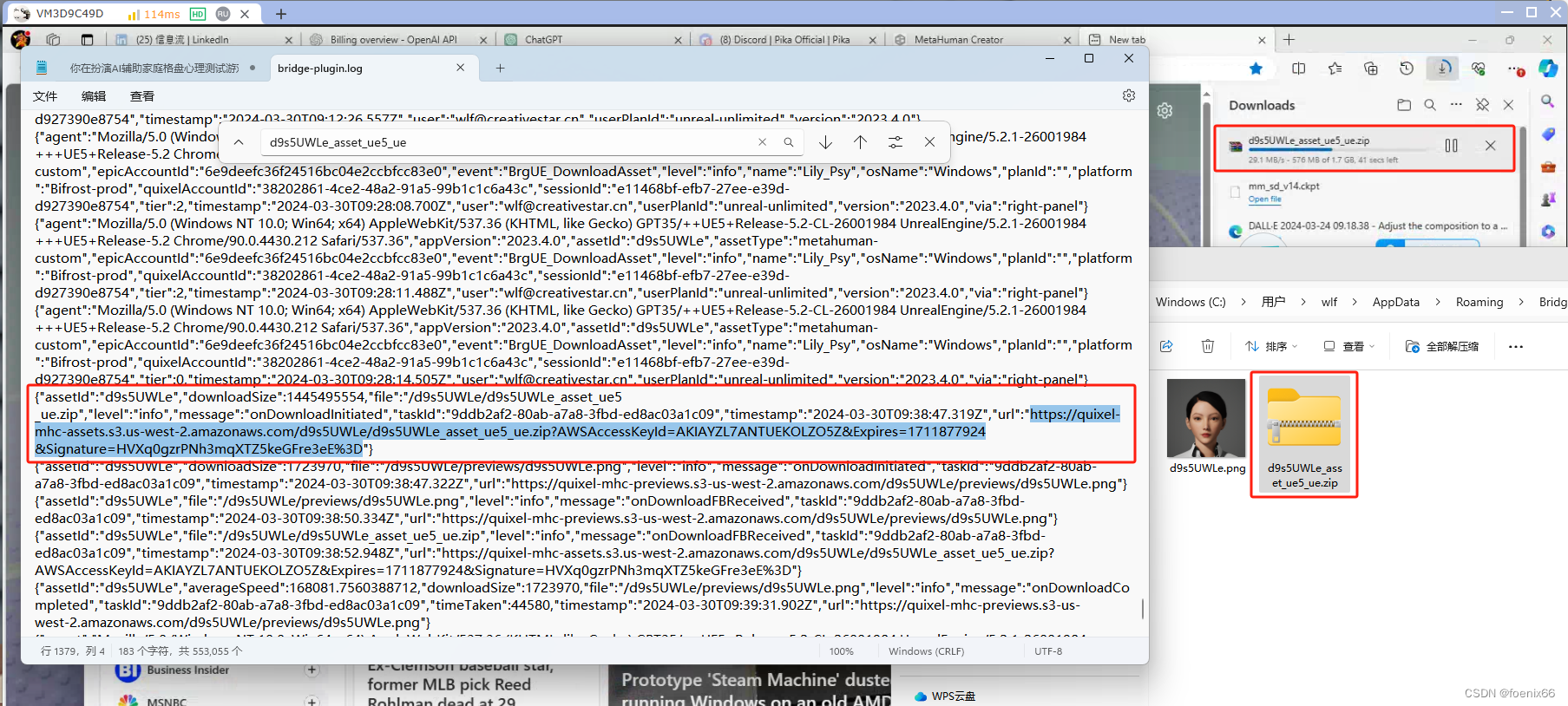This screenshot has height=706, width=1568.
Task: Open Explorer more options ellipsis
Action: tap(1516, 346)
